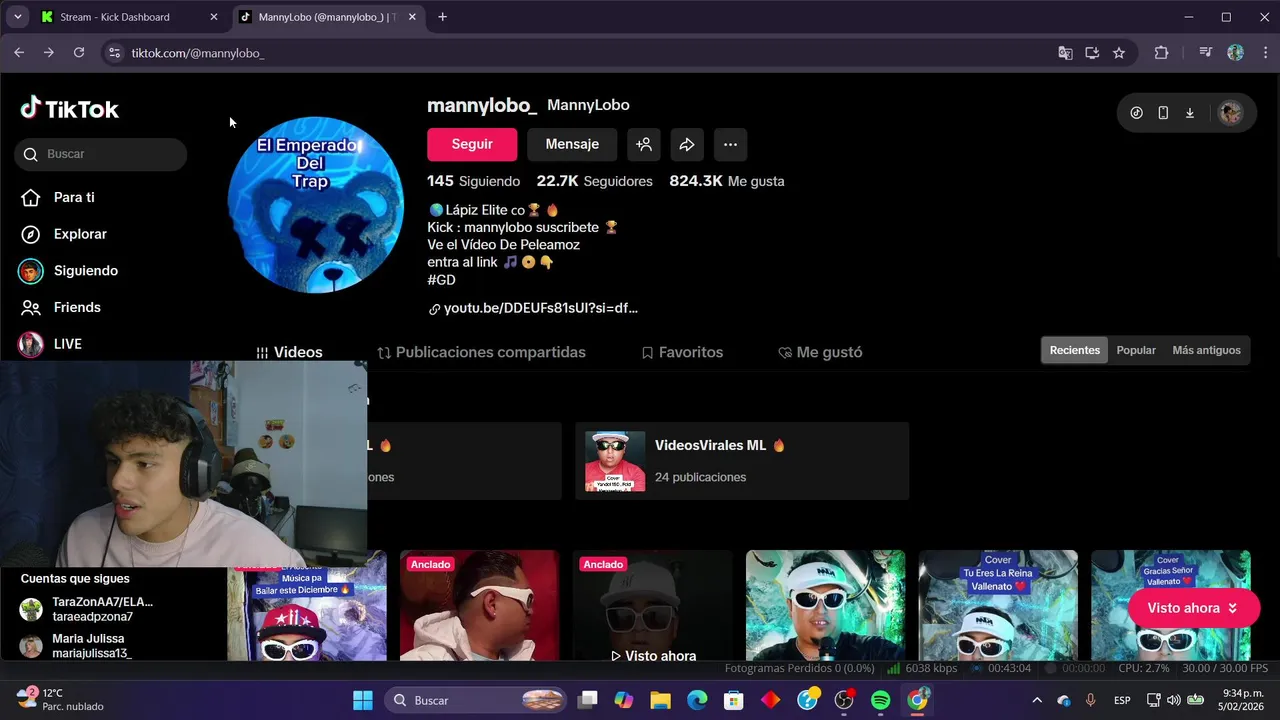Screen dimensions: 1280x720
Task: Close the Kick Dashboard tab
Action: tap(213, 17)
